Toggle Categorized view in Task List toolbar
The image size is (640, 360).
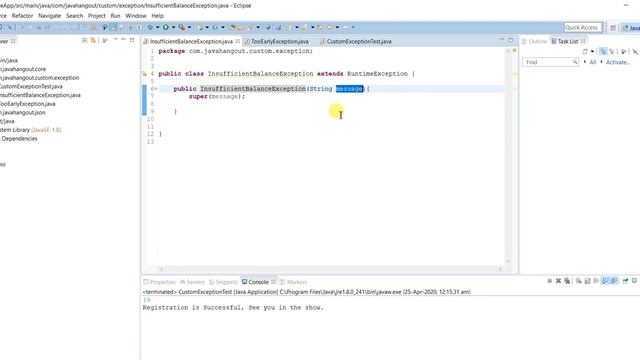(603, 51)
